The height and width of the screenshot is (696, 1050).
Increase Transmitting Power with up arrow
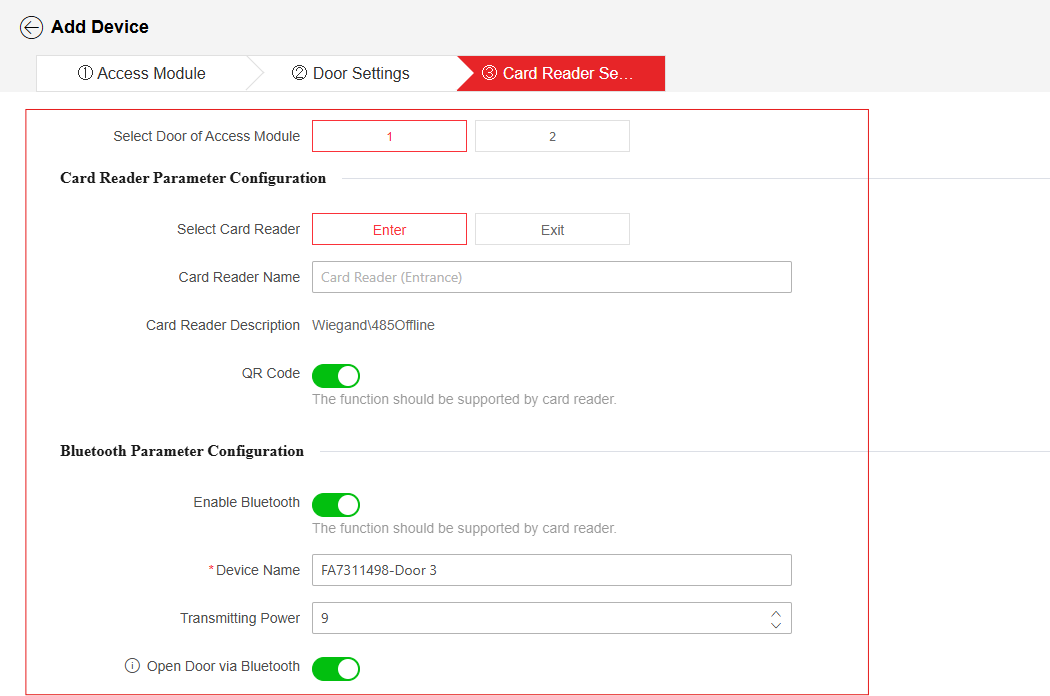coord(775,613)
